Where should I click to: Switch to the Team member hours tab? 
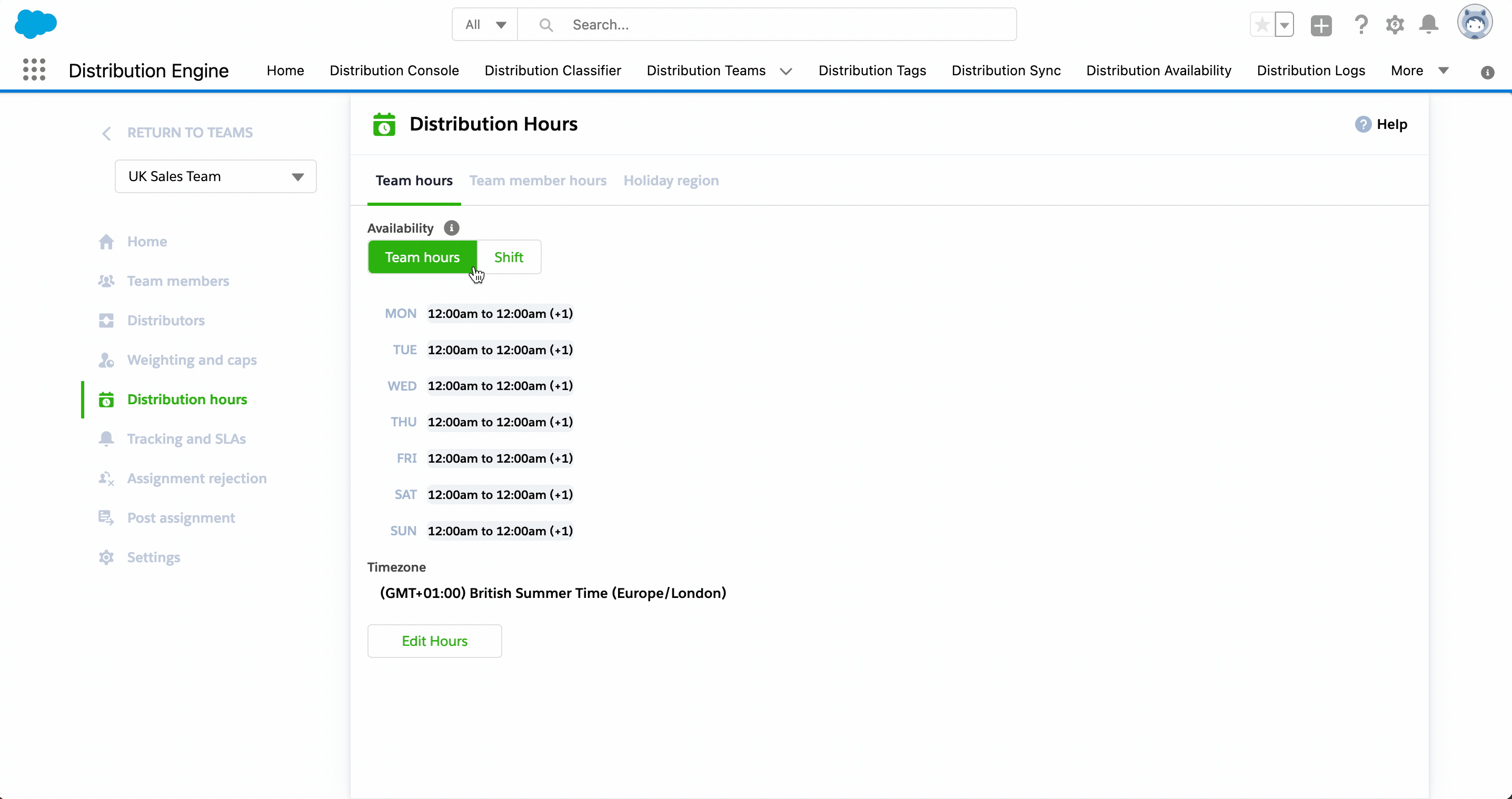(x=538, y=181)
